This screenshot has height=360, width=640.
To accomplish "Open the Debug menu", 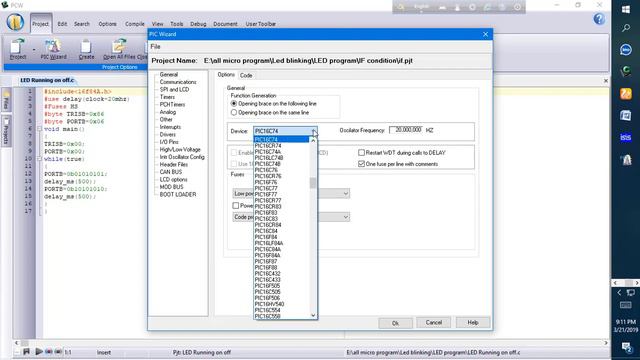I will (x=198, y=24).
